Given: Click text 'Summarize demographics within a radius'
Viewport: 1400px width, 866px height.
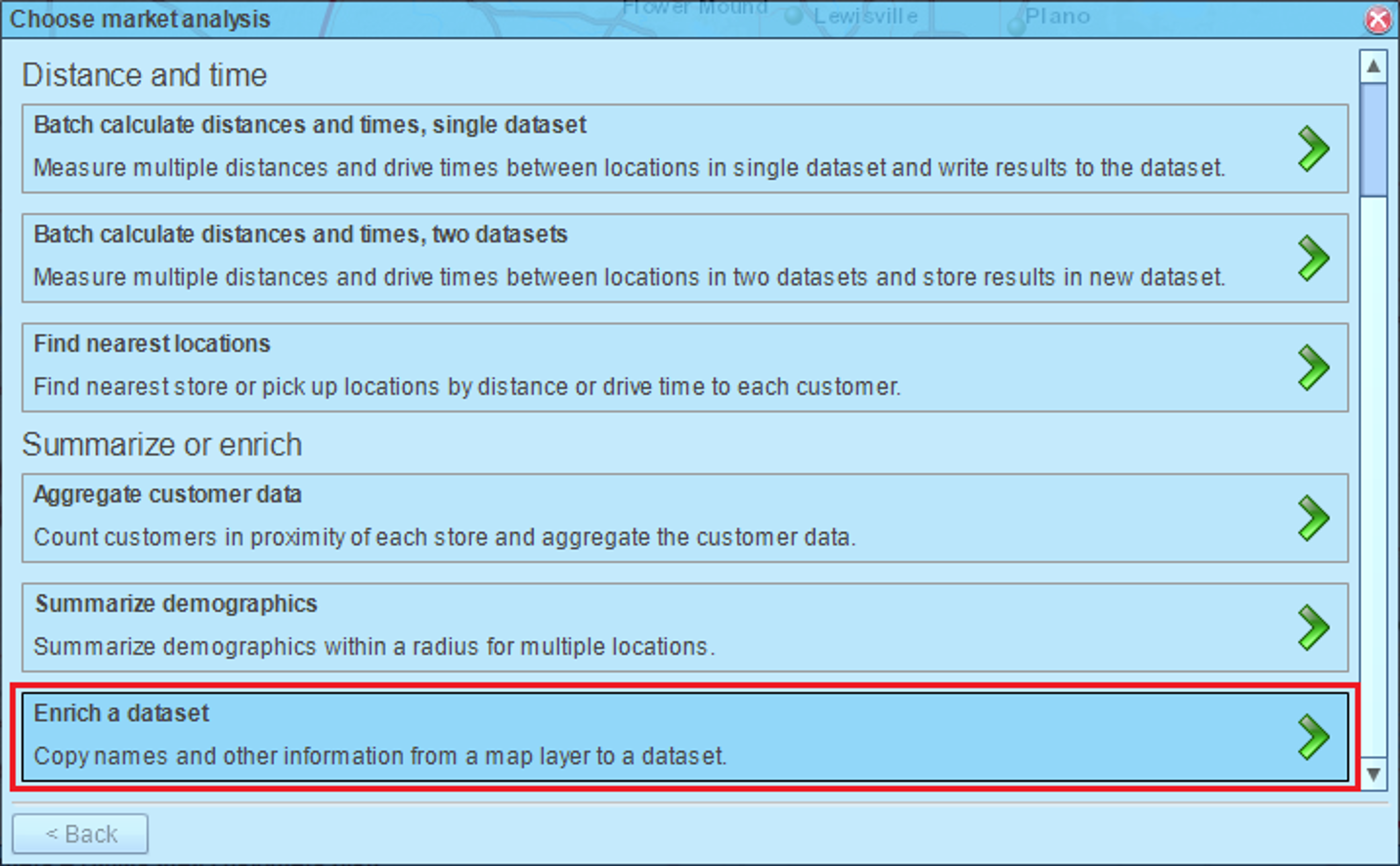Looking at the screenshot, I should coord(257,647).
